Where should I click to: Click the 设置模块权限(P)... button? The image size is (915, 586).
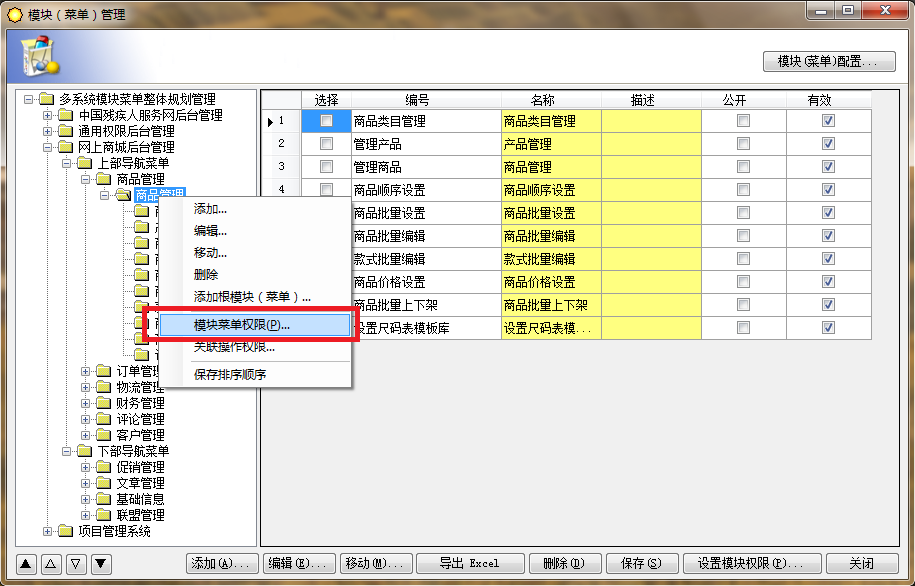752,564
